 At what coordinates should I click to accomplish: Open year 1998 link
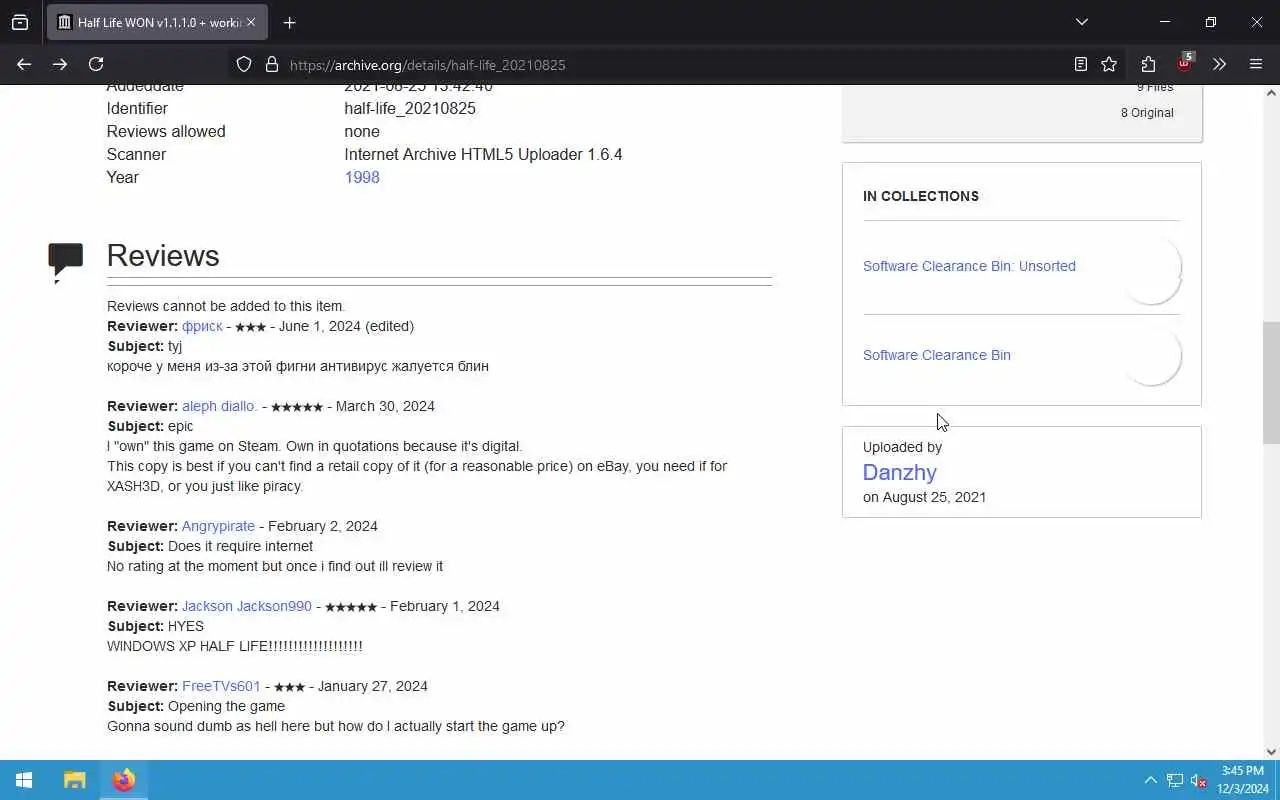pyautogui.click(x=362, y=177)
